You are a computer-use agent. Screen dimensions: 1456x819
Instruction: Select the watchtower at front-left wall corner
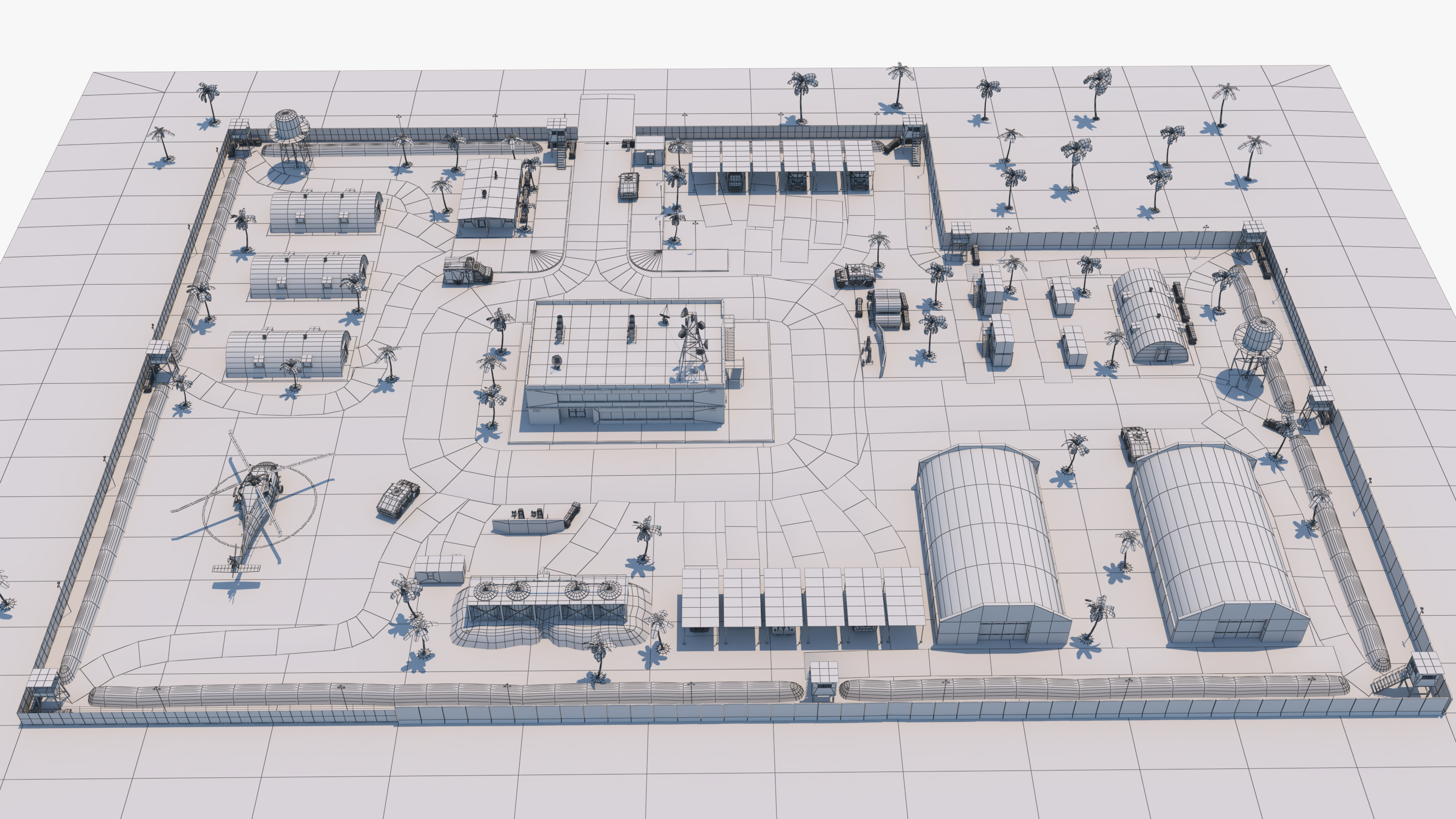point(42,689)
